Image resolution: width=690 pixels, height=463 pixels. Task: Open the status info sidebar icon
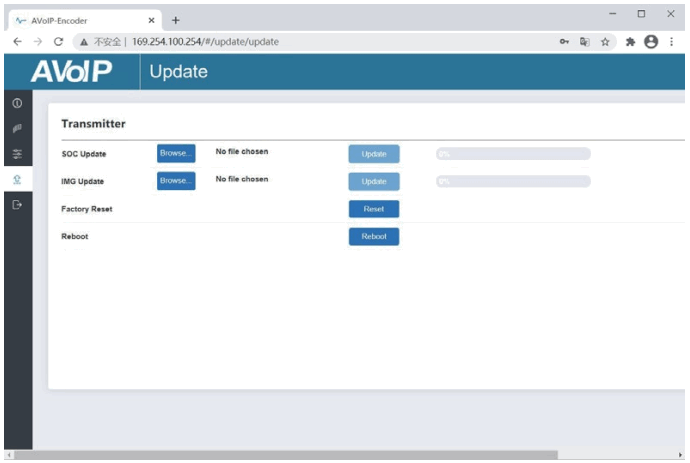tap(17, 103)
